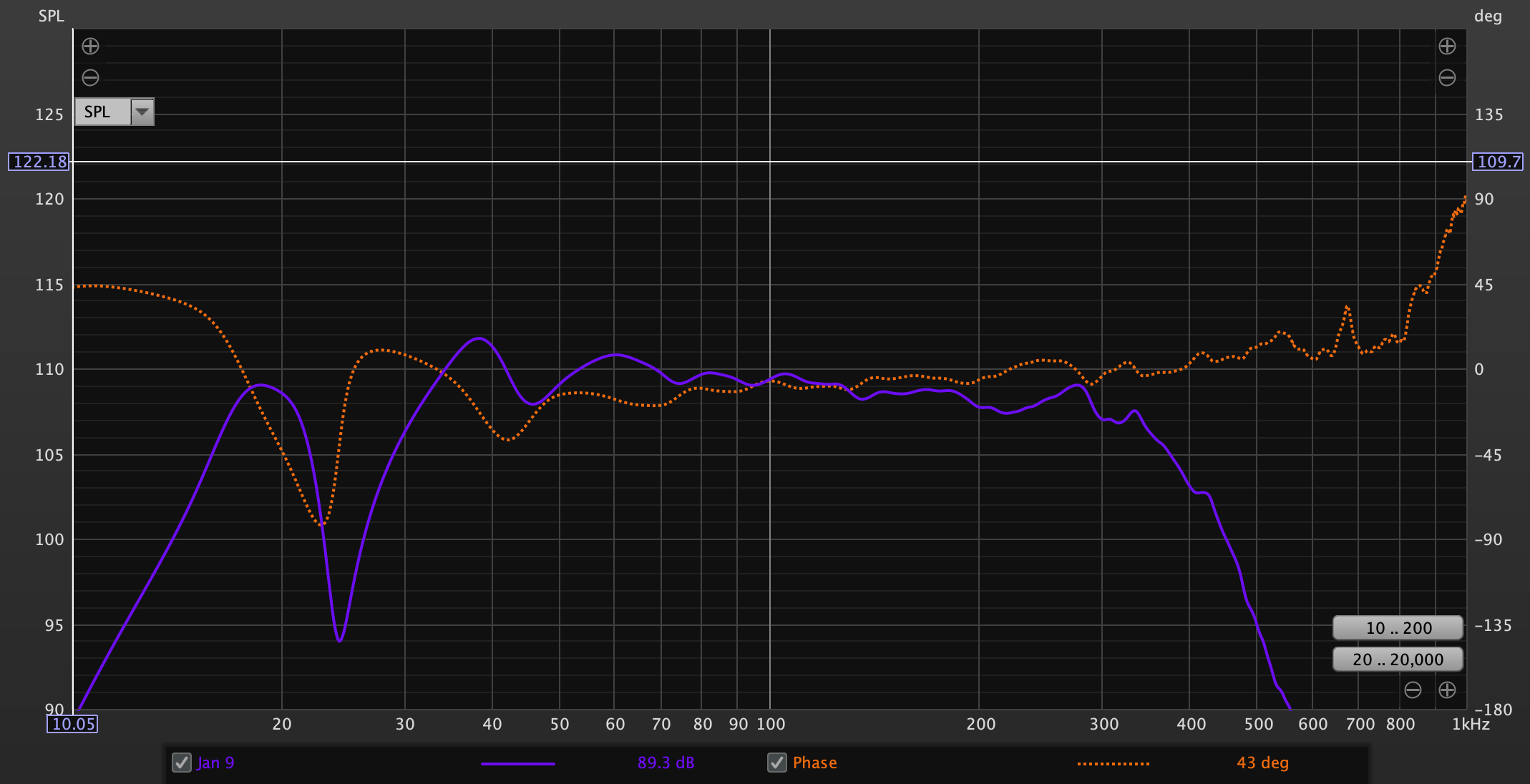This screenshot has height=784, width=1530.
Task: Click the 122.18 SPL axis limit field
Action: point(39,162)
